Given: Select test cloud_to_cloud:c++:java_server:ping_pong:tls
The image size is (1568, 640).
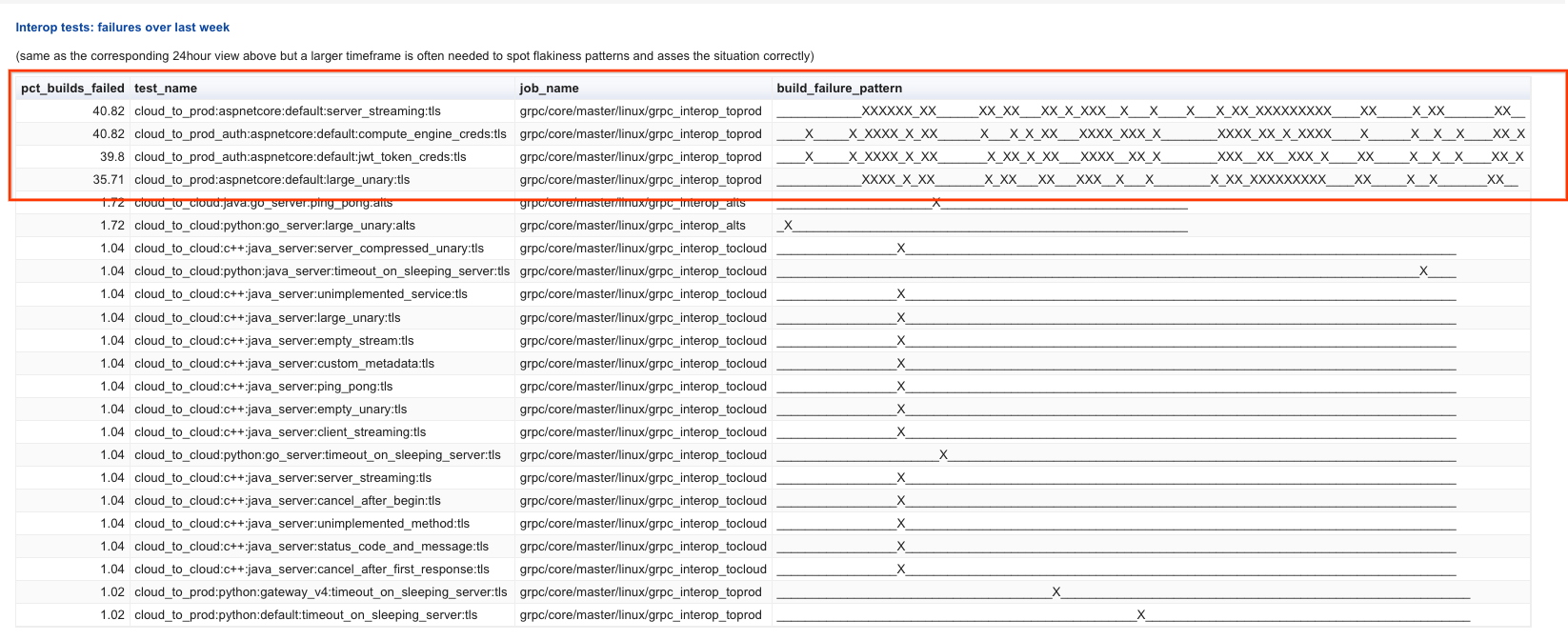Looking at the screenshot, I should [264, 387].
